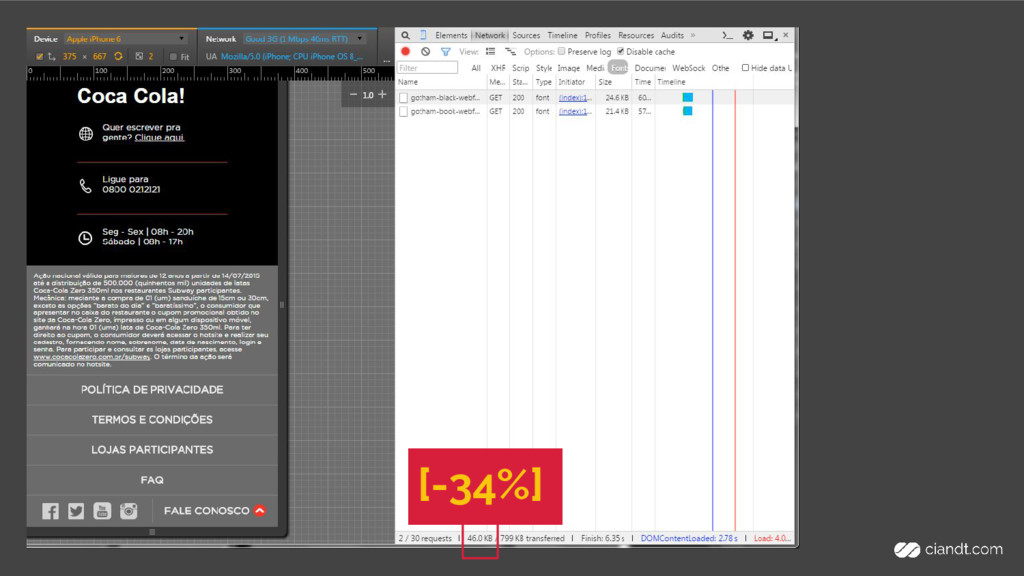Uncheck the emulate screen resolution checkbox
The height and width of the screenshot is (576, 1024).
39,57
